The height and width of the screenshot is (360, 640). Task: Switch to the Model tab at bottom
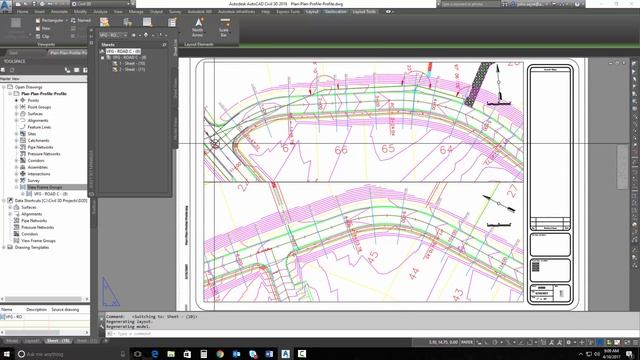click(x=11, y=341)
